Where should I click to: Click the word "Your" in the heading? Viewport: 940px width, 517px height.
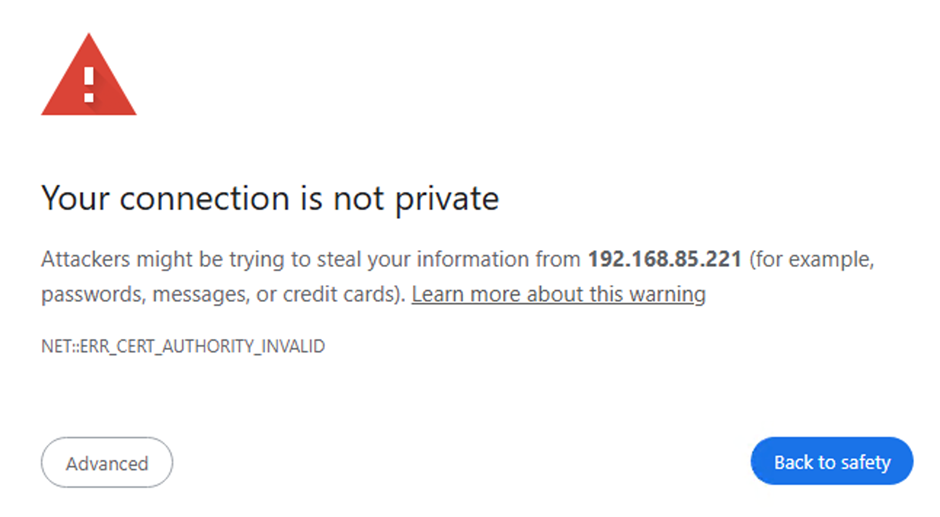pyautogui.click(x=75, y=199)
